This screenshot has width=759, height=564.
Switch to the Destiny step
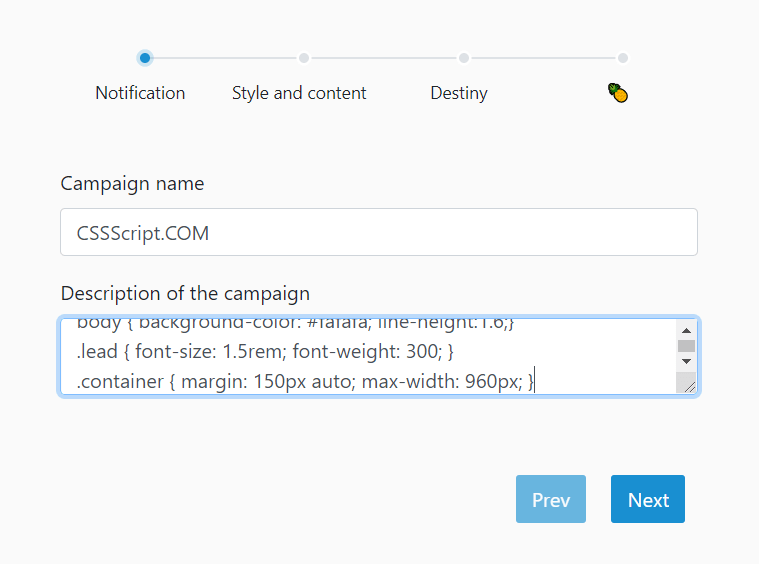459,93
